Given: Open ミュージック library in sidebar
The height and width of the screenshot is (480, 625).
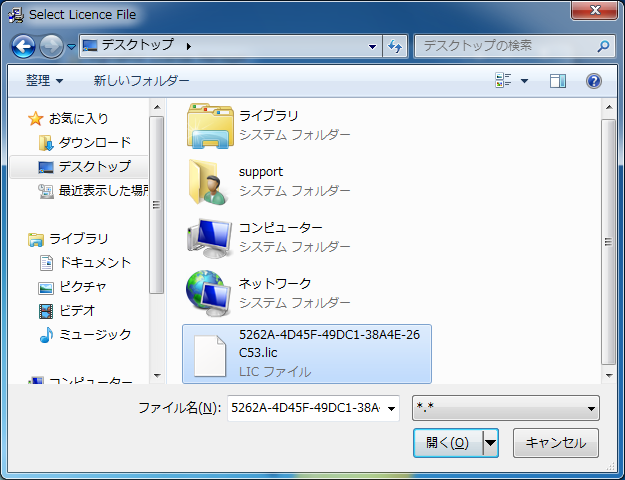Looking at the screenshot, I should pyautogui.click(x=95, y=334).
